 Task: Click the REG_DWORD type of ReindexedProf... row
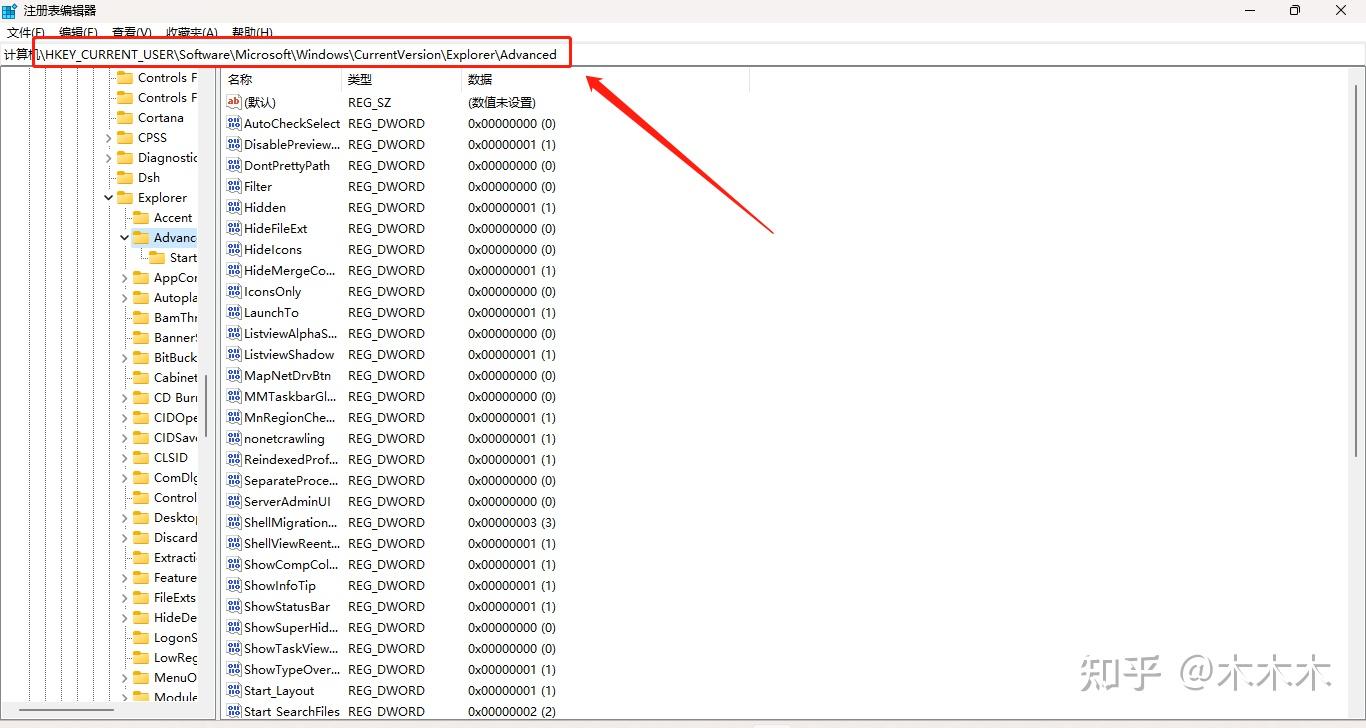(x=386, y=459)
